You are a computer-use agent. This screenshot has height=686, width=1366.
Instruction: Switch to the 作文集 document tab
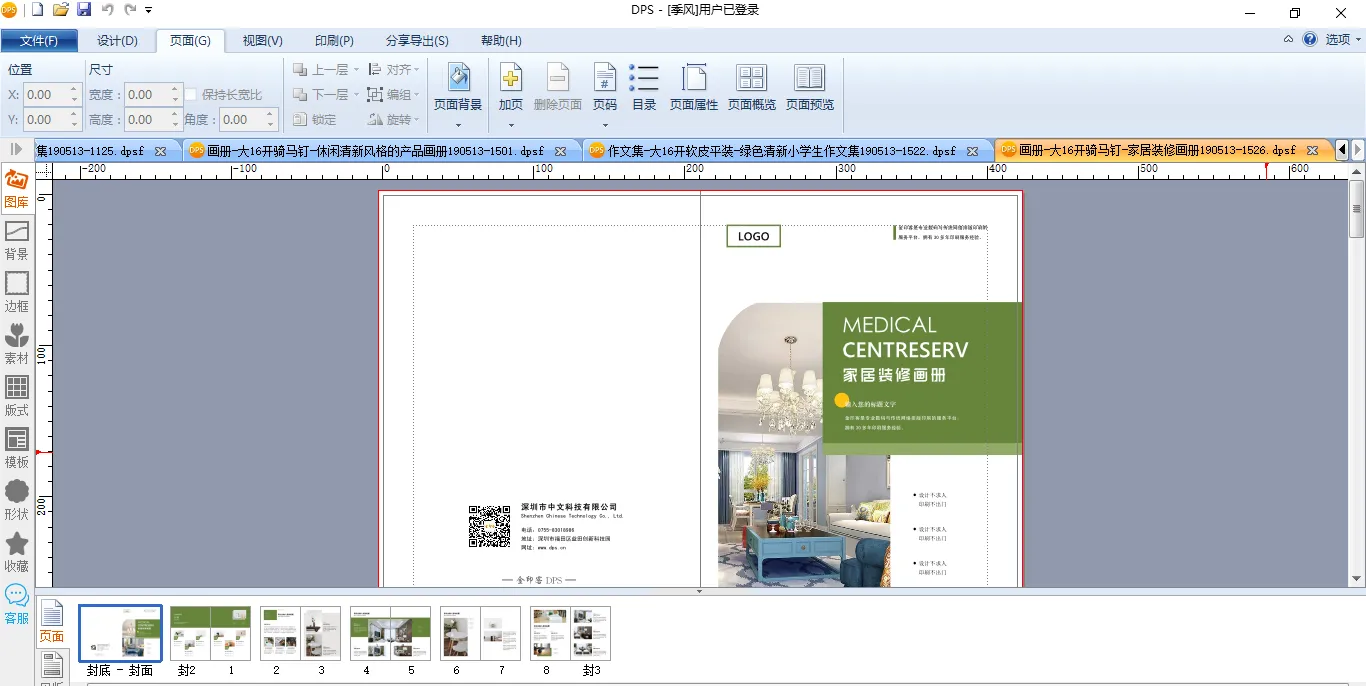click(781, 151)
